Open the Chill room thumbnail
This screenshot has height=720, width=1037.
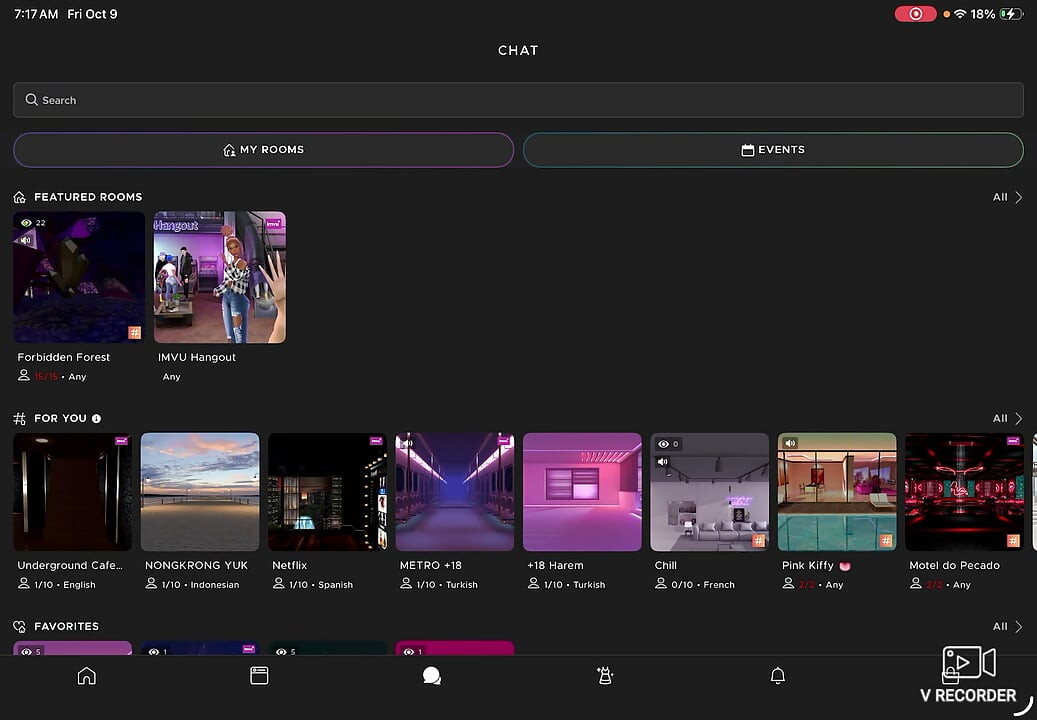tap(710, 492)
